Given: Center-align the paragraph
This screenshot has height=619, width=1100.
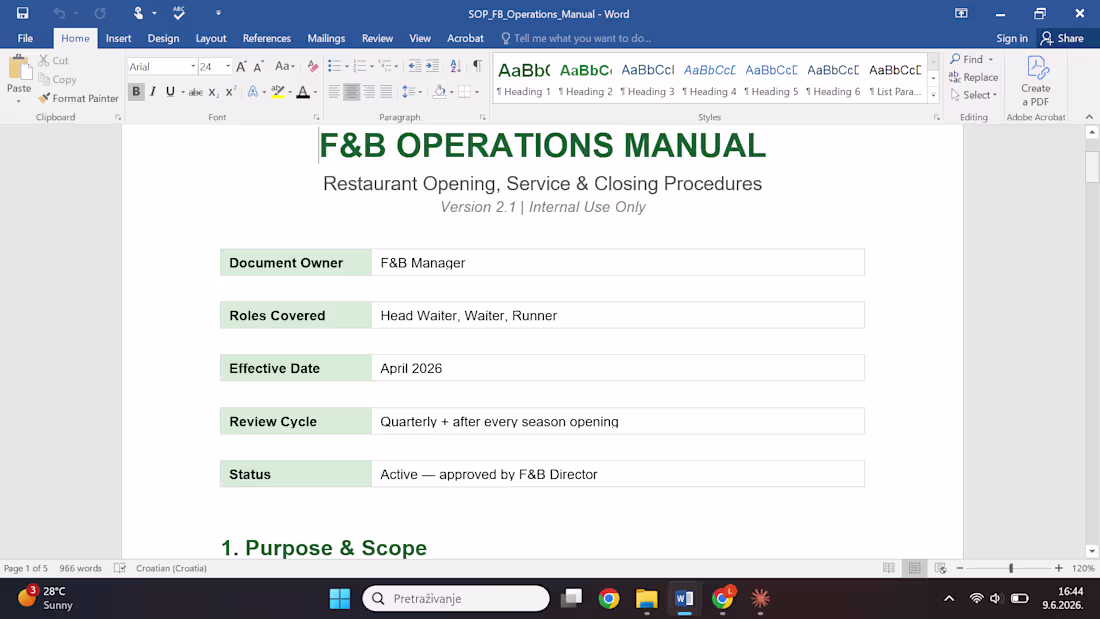Looking at the screenshot, I should click(351, 92).
